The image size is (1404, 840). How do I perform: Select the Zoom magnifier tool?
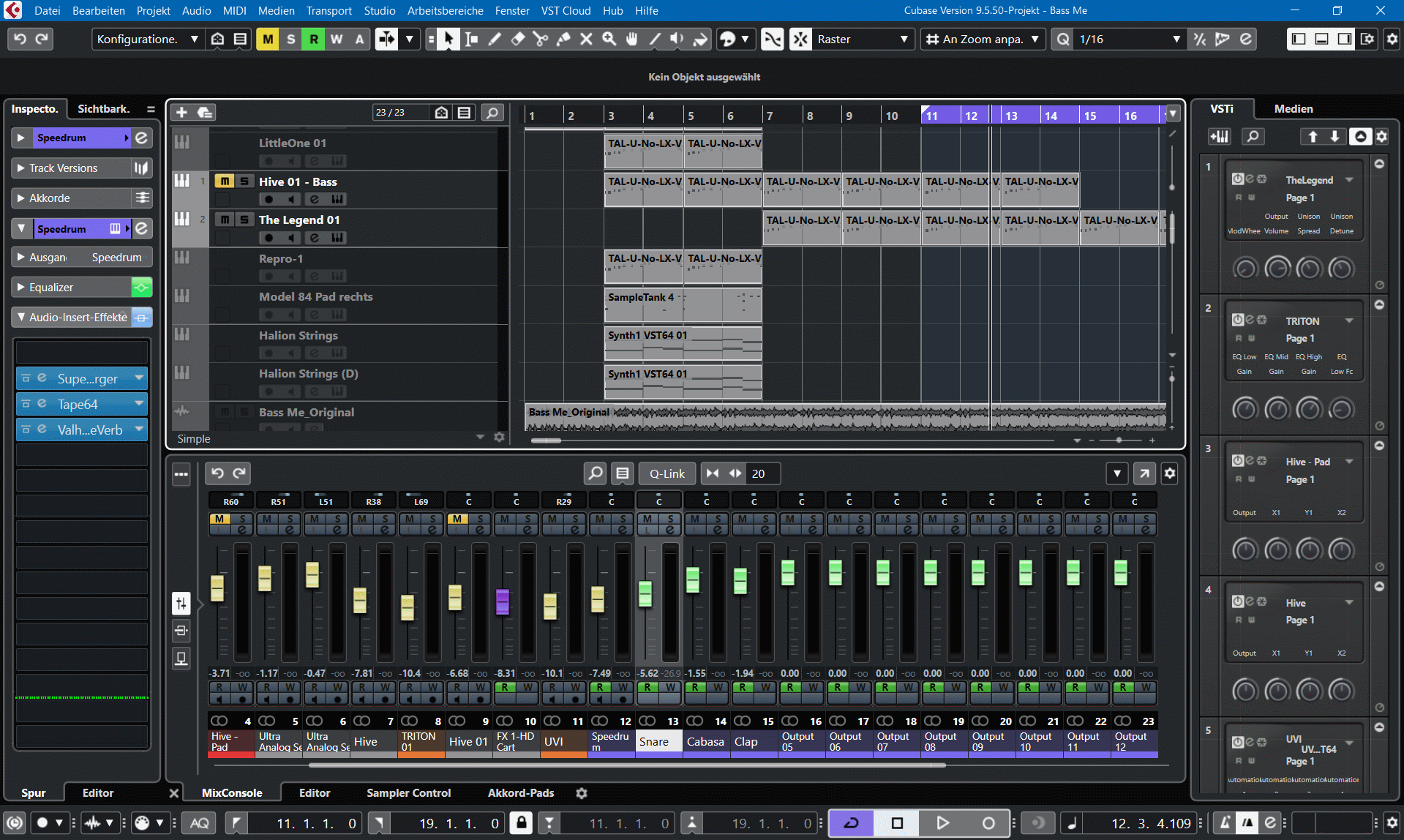(x=609, y=40)
